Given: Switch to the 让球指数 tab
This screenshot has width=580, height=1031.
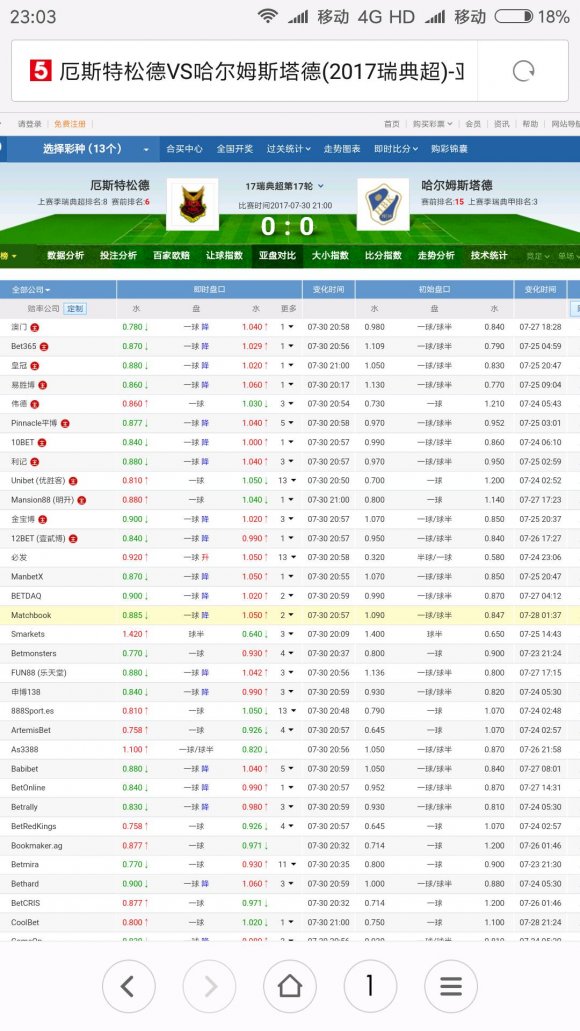Looking at the screenshot, I should click(224, 255).
